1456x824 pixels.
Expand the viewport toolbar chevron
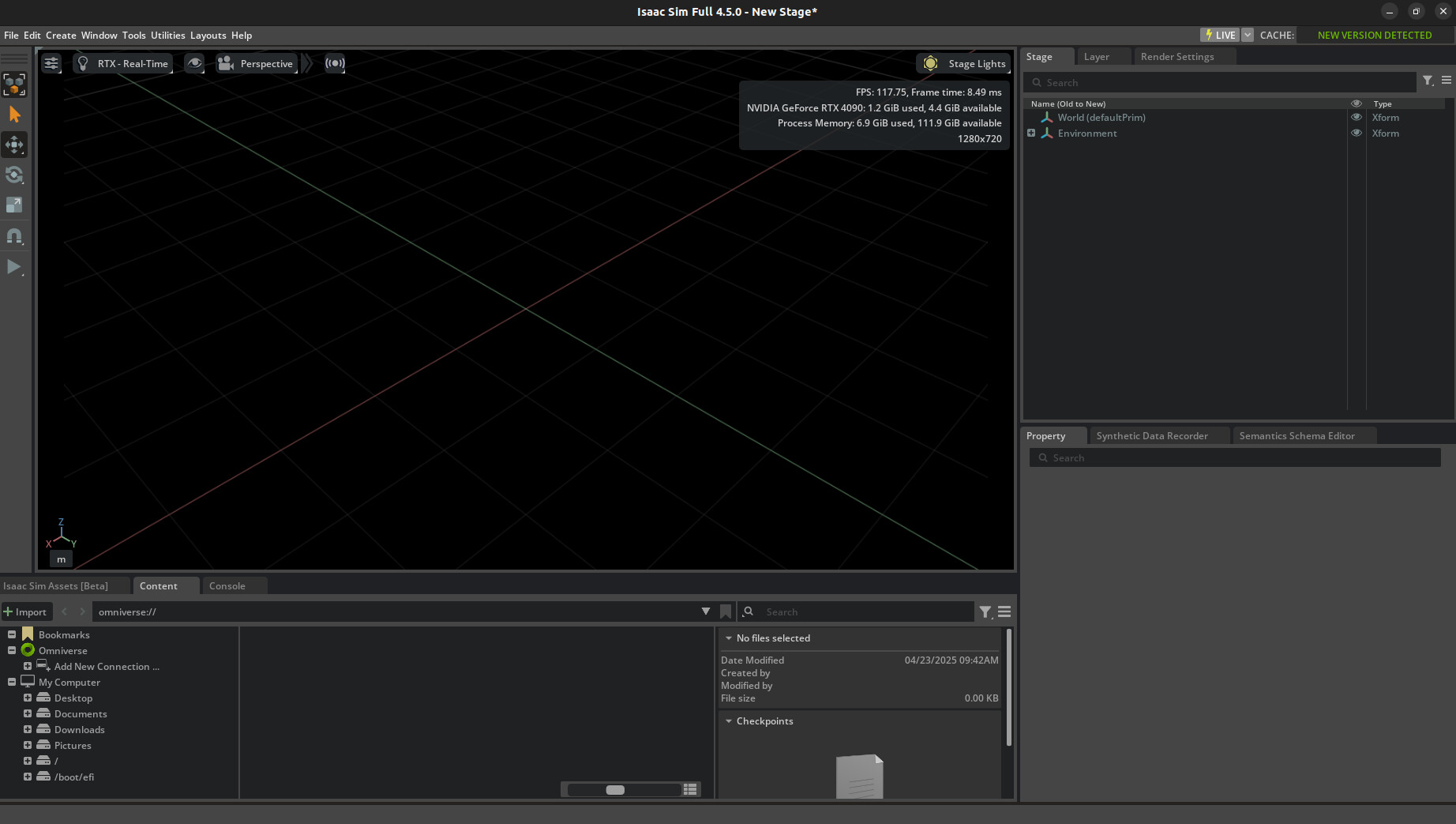click(x=308, y=63)
